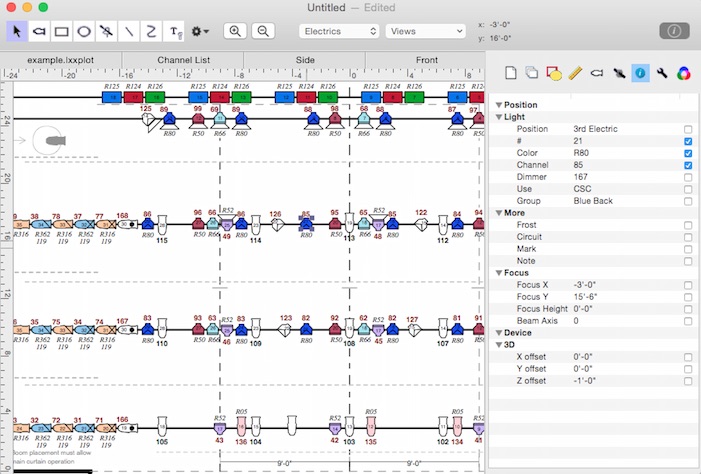Enable the Dimmer row checkbox
Screen dimensions: 701x474
[688, 178]
